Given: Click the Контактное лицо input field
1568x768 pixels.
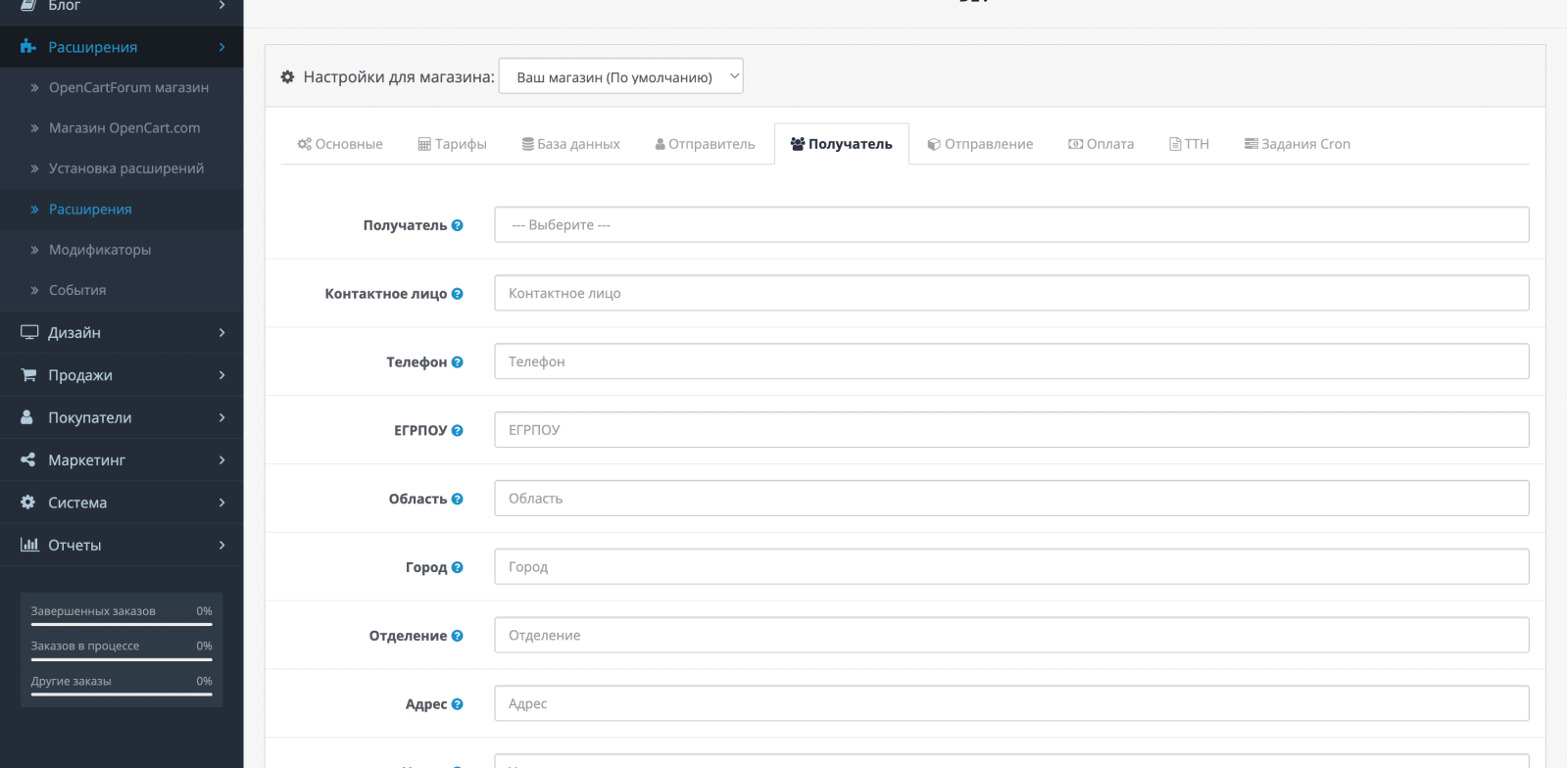Looking at the screenshot, I should (1011, 293).
